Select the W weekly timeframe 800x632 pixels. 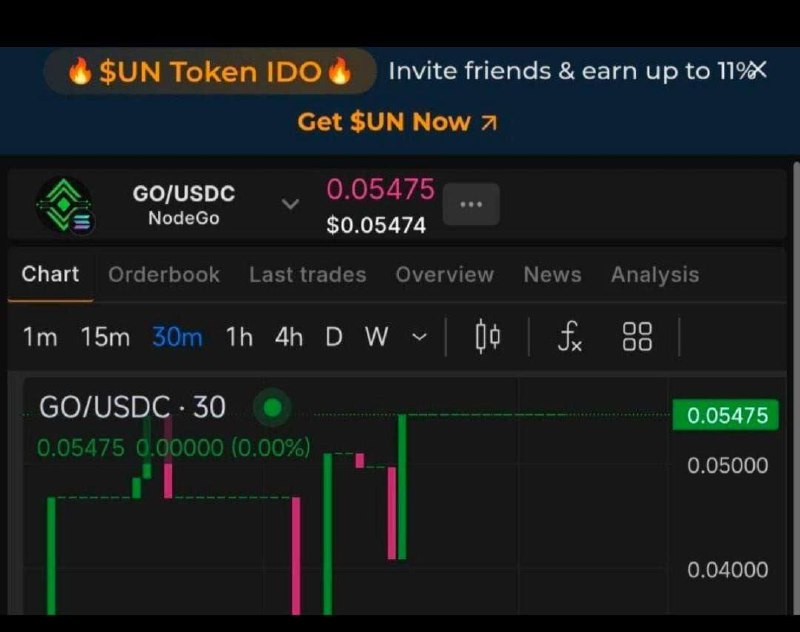[x=377, y=337]
